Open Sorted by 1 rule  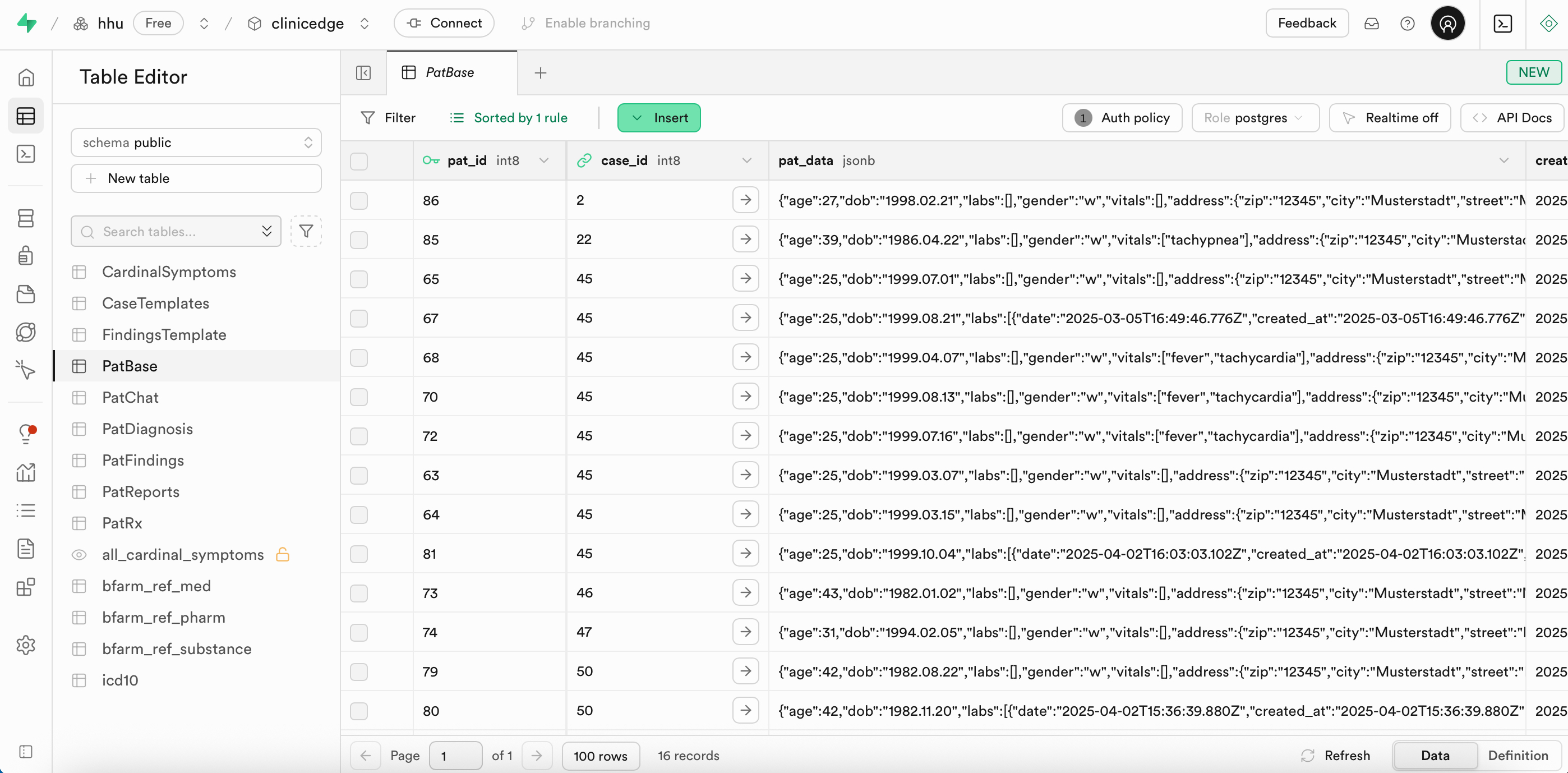(508, 117)
